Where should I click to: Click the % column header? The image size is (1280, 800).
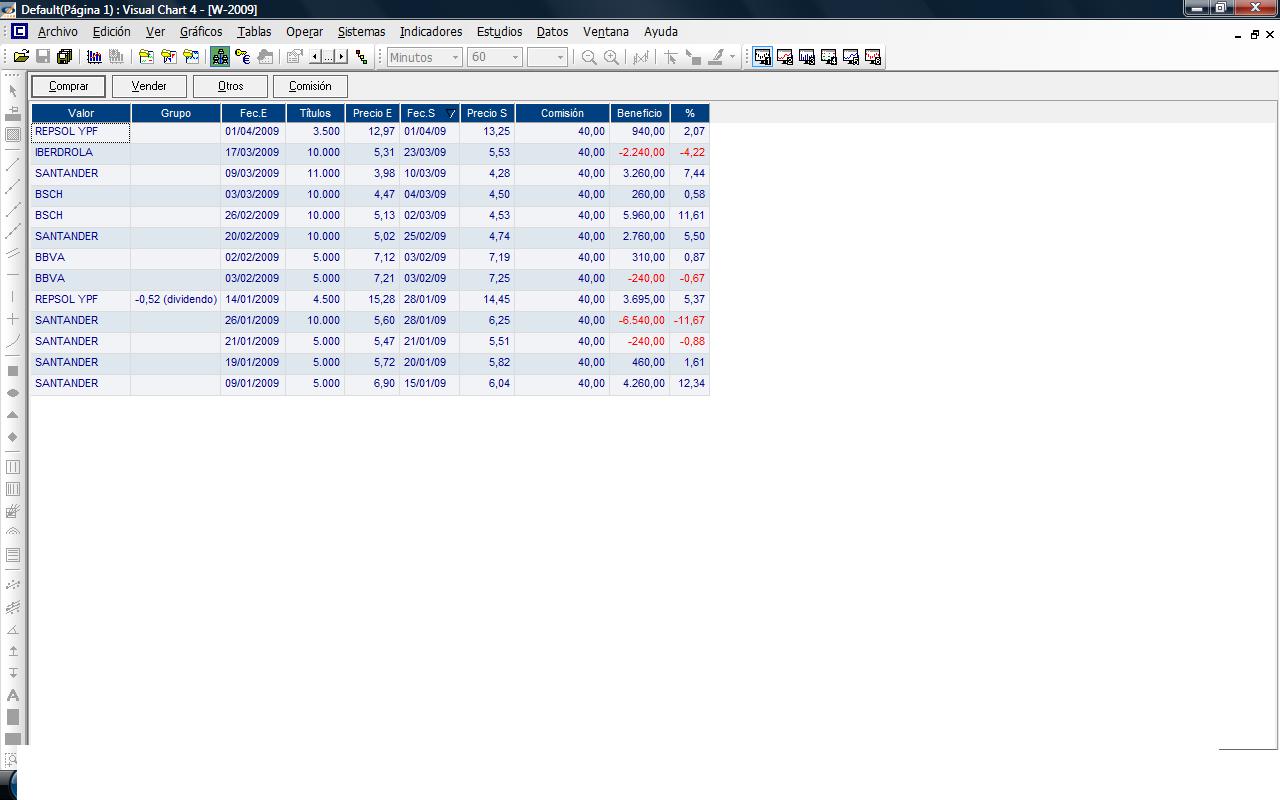pos(690,113)
